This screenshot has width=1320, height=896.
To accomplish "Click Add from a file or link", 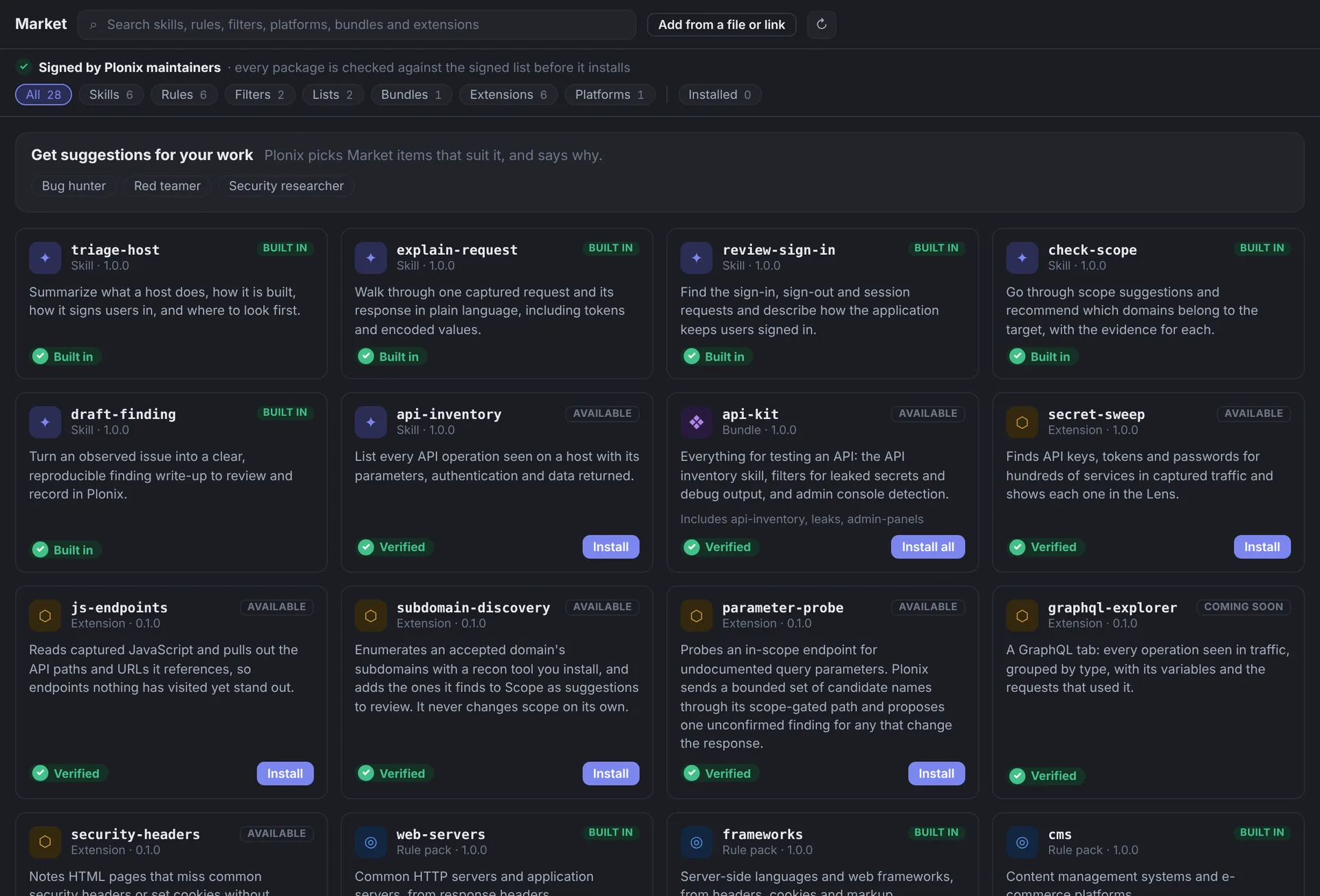I will point(721,25).
